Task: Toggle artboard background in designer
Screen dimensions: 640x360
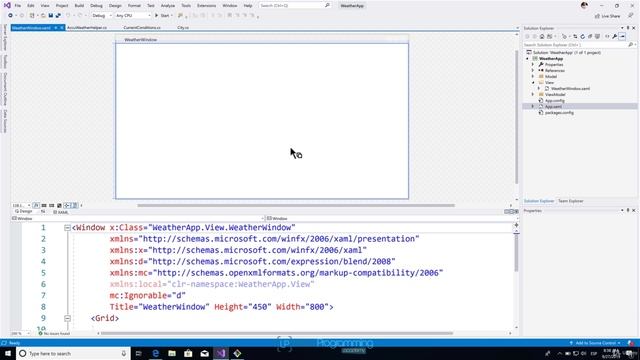Action: 59,205
